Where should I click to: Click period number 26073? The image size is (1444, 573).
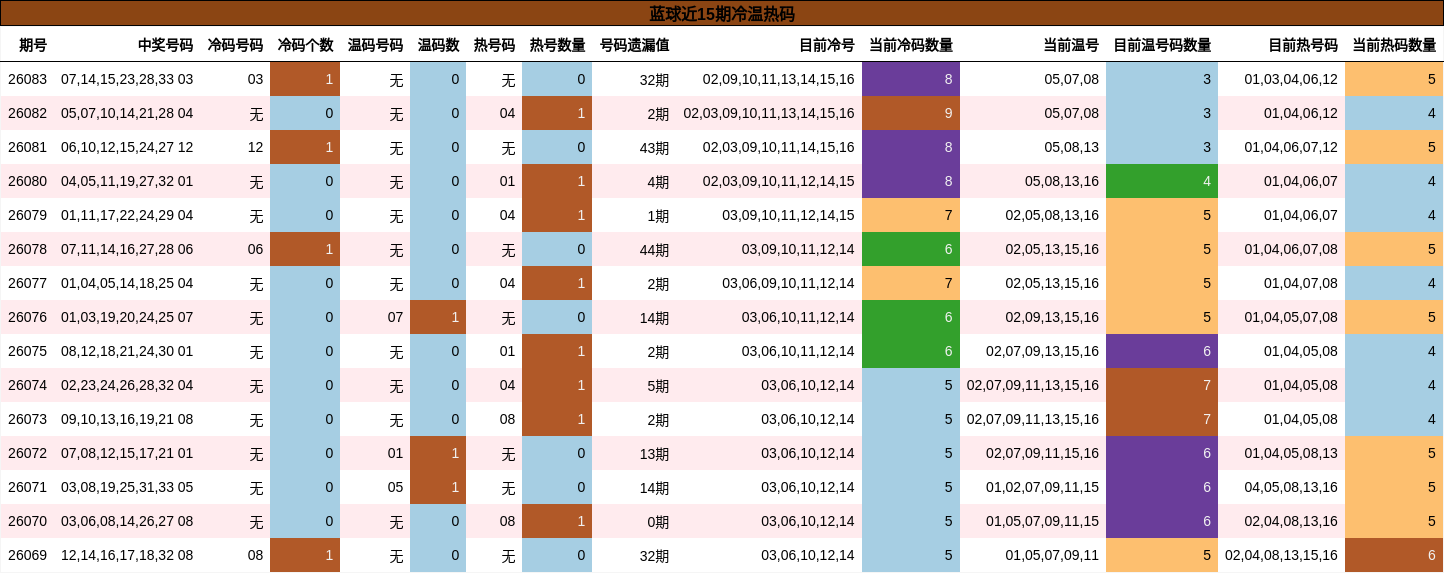(x=27, y=419)
